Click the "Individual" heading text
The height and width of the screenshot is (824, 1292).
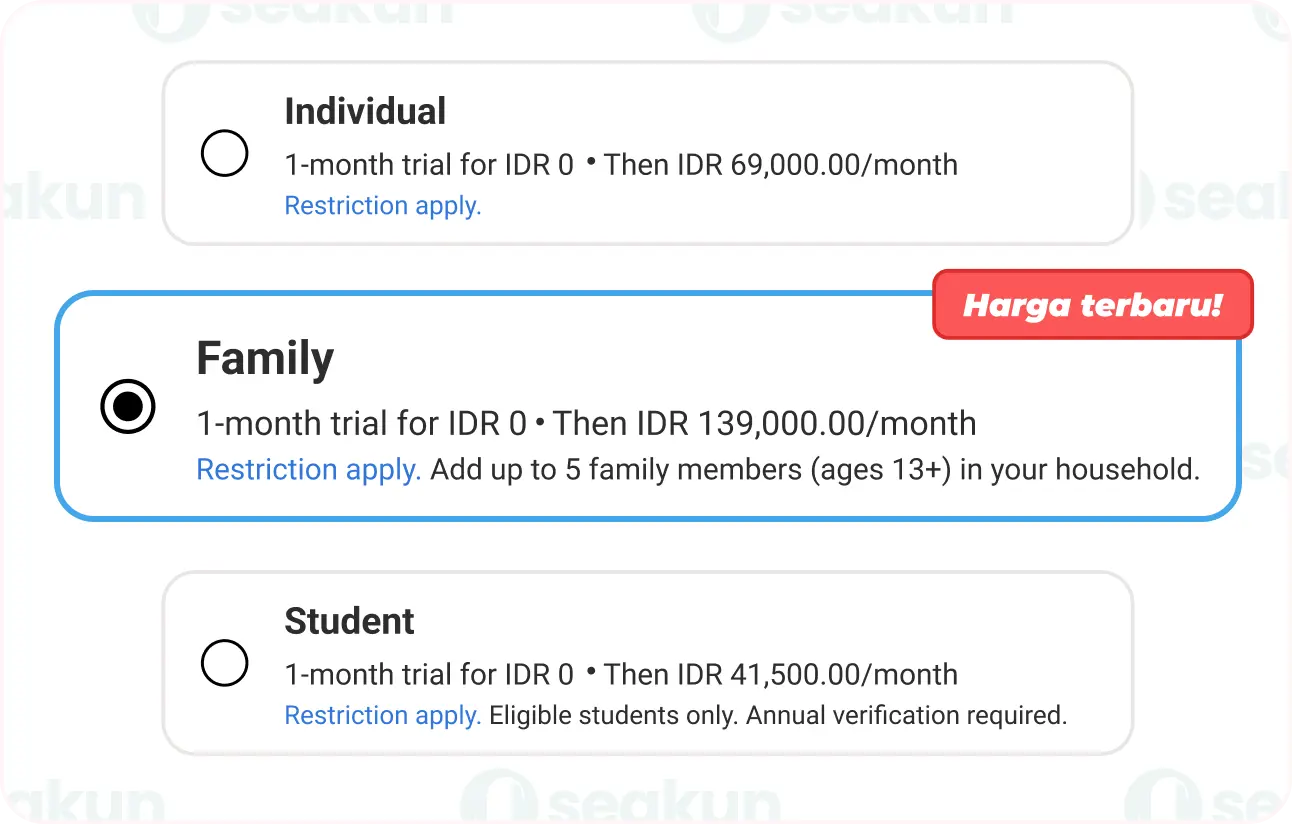tap(365, 111)
